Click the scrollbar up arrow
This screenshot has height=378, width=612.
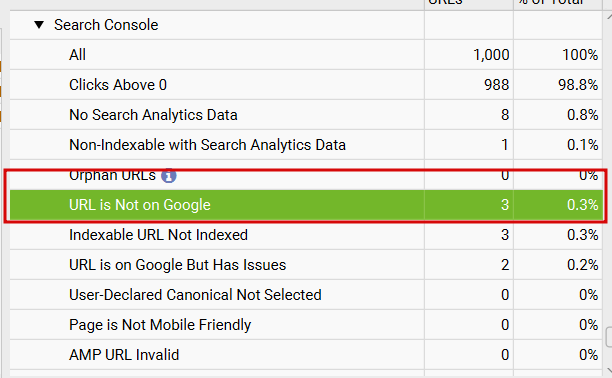click(609, 16)
